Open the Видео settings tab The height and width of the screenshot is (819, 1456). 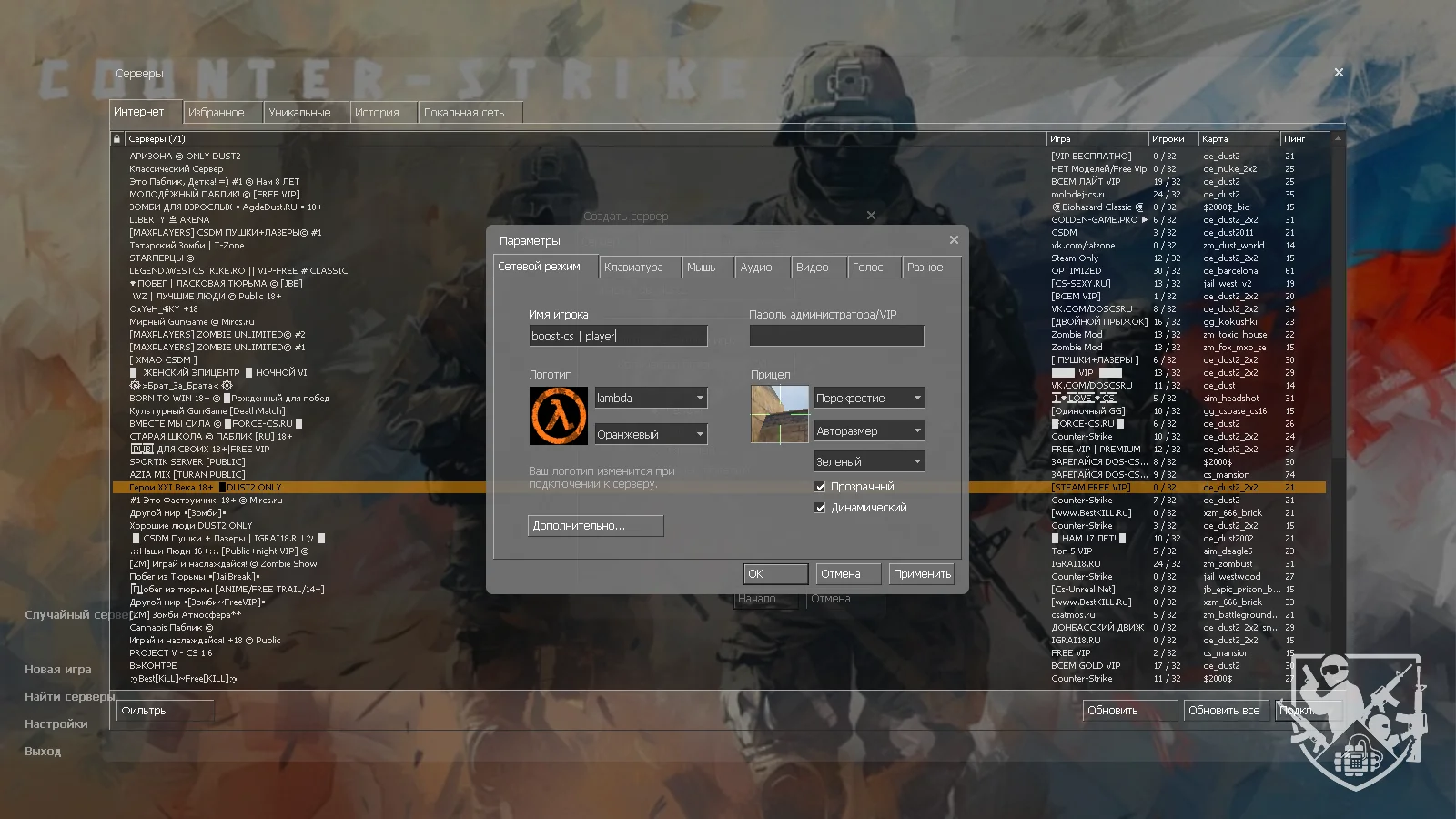tap(812, 268)
